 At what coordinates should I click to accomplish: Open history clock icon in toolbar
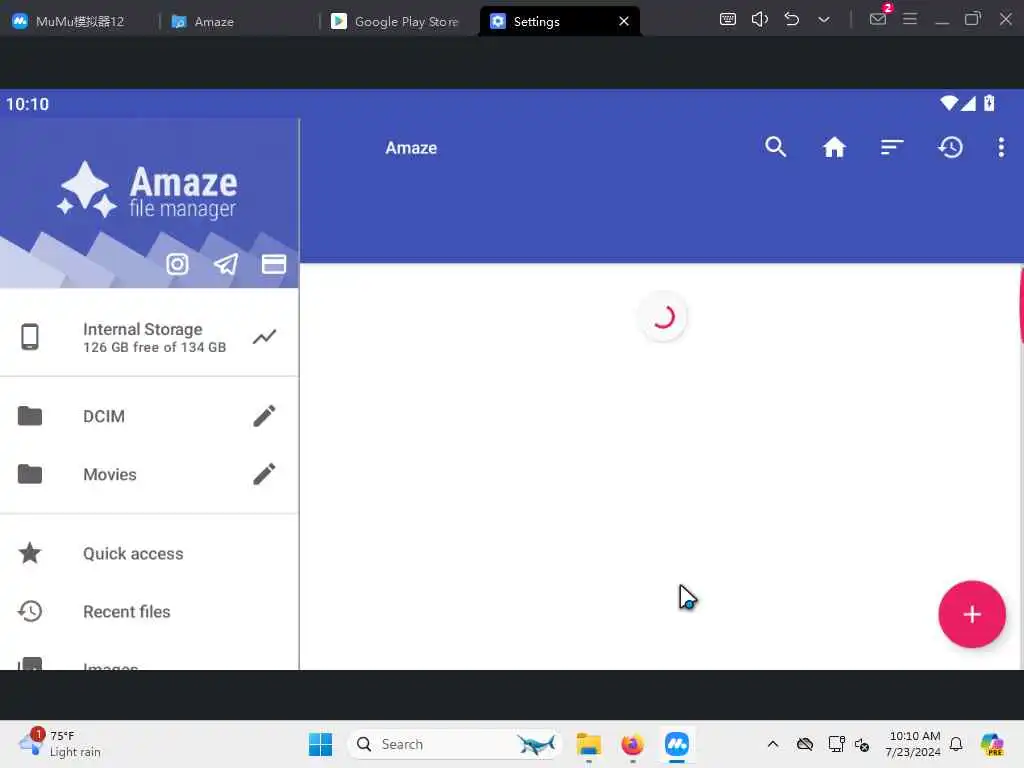[950, 147]
